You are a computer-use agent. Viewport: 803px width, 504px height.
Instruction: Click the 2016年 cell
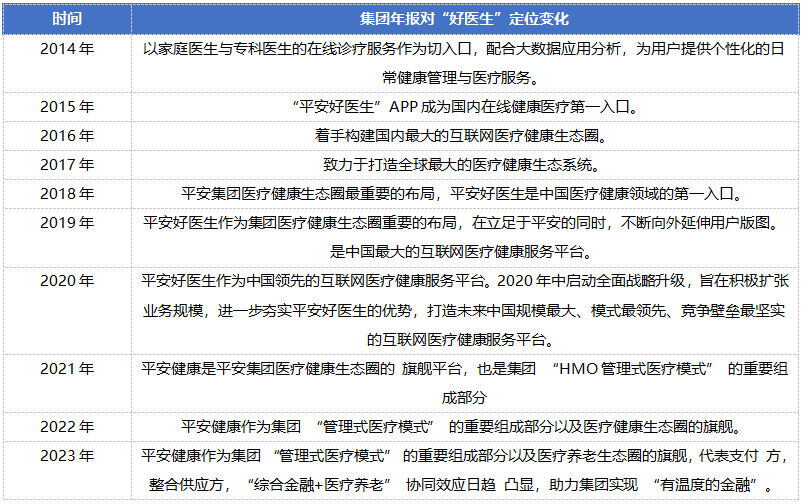pyautogui.click(x=67, y=136)
